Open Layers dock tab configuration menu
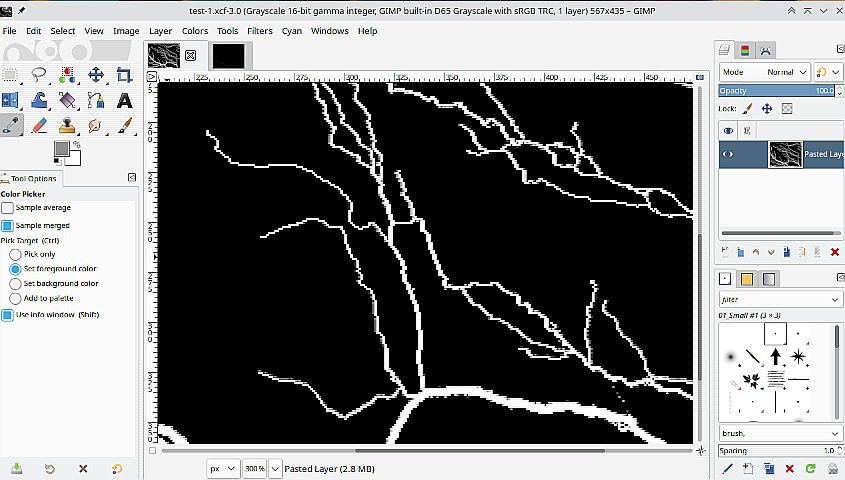Image resolution: width=845 pixels, height=480 pixels. tap(840, 49)
